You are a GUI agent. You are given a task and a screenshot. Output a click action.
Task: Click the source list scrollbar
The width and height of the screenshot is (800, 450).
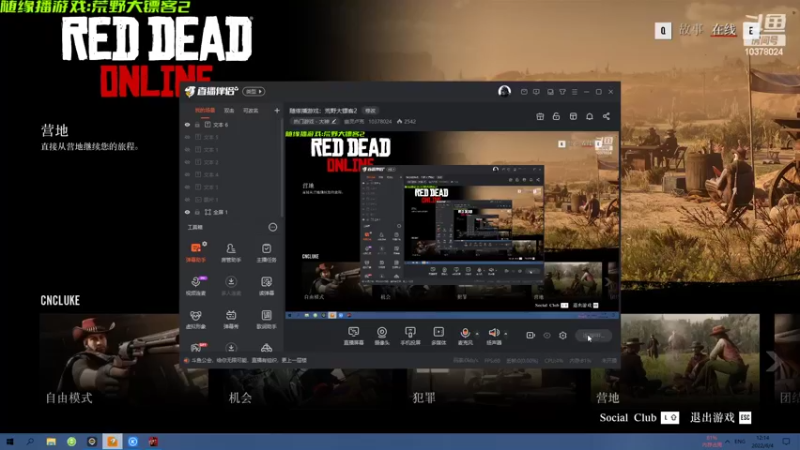pos(283,167)
